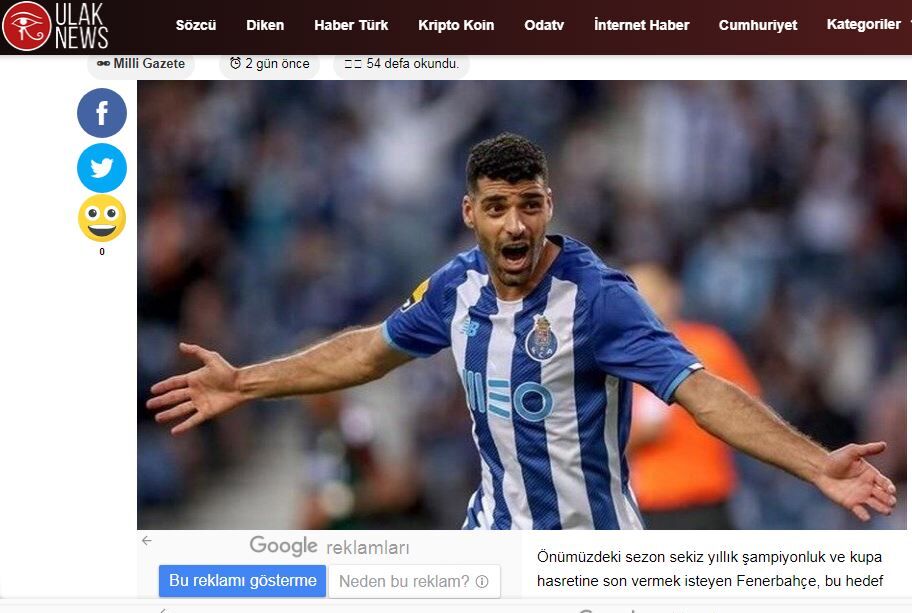This screenshot has height=613, width=912.
Task: Select Kripto Koin in the navigation bar
Action: pos(456,25)
